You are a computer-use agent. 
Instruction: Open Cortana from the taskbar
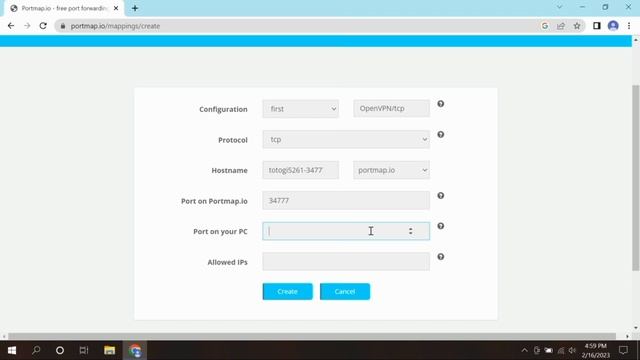click(60, 350)
